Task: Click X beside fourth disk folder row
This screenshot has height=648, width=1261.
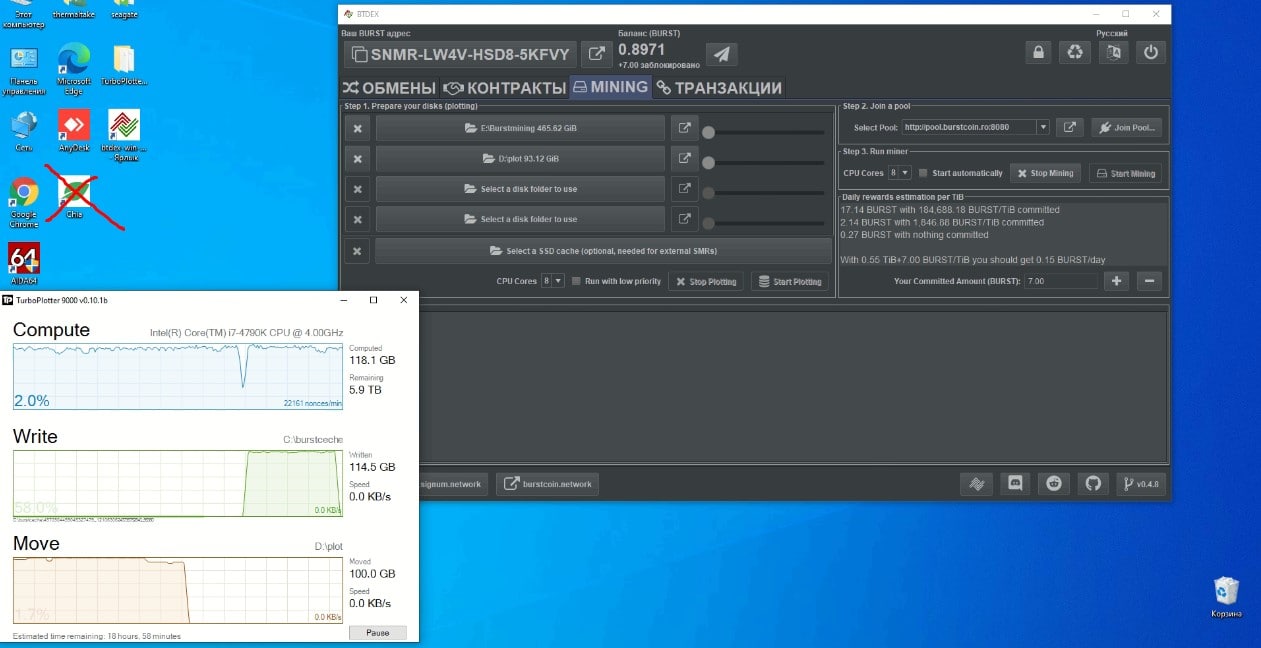Action: coord(357,218)
